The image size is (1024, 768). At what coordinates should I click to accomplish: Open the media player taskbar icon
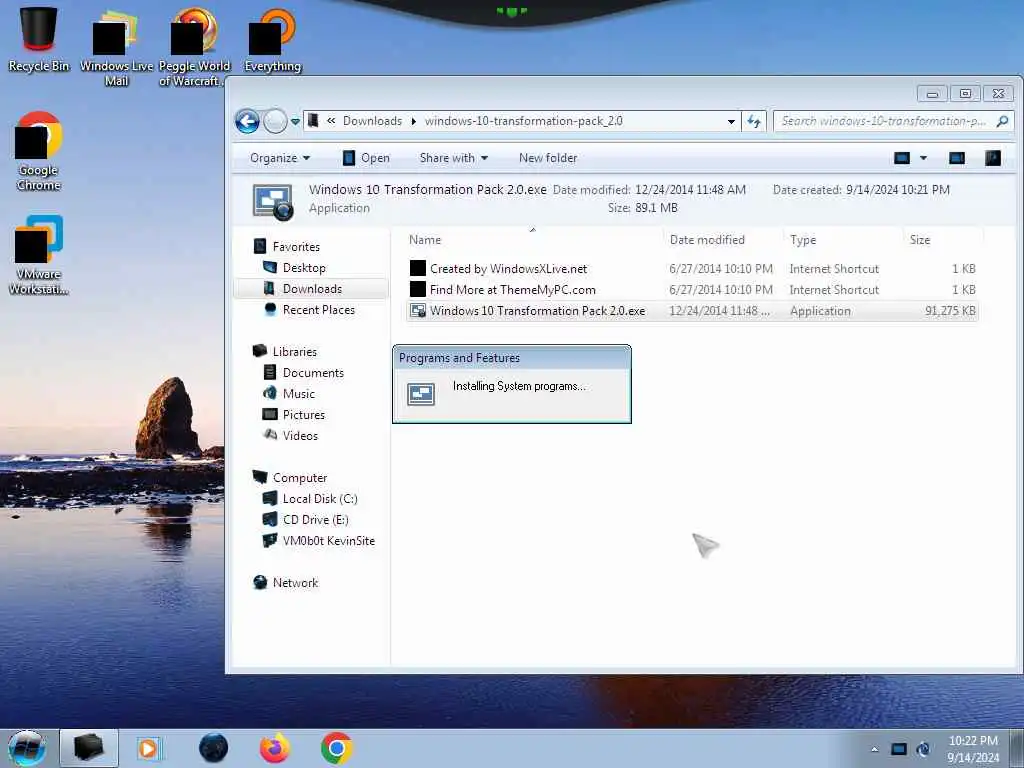pos(148,748)
